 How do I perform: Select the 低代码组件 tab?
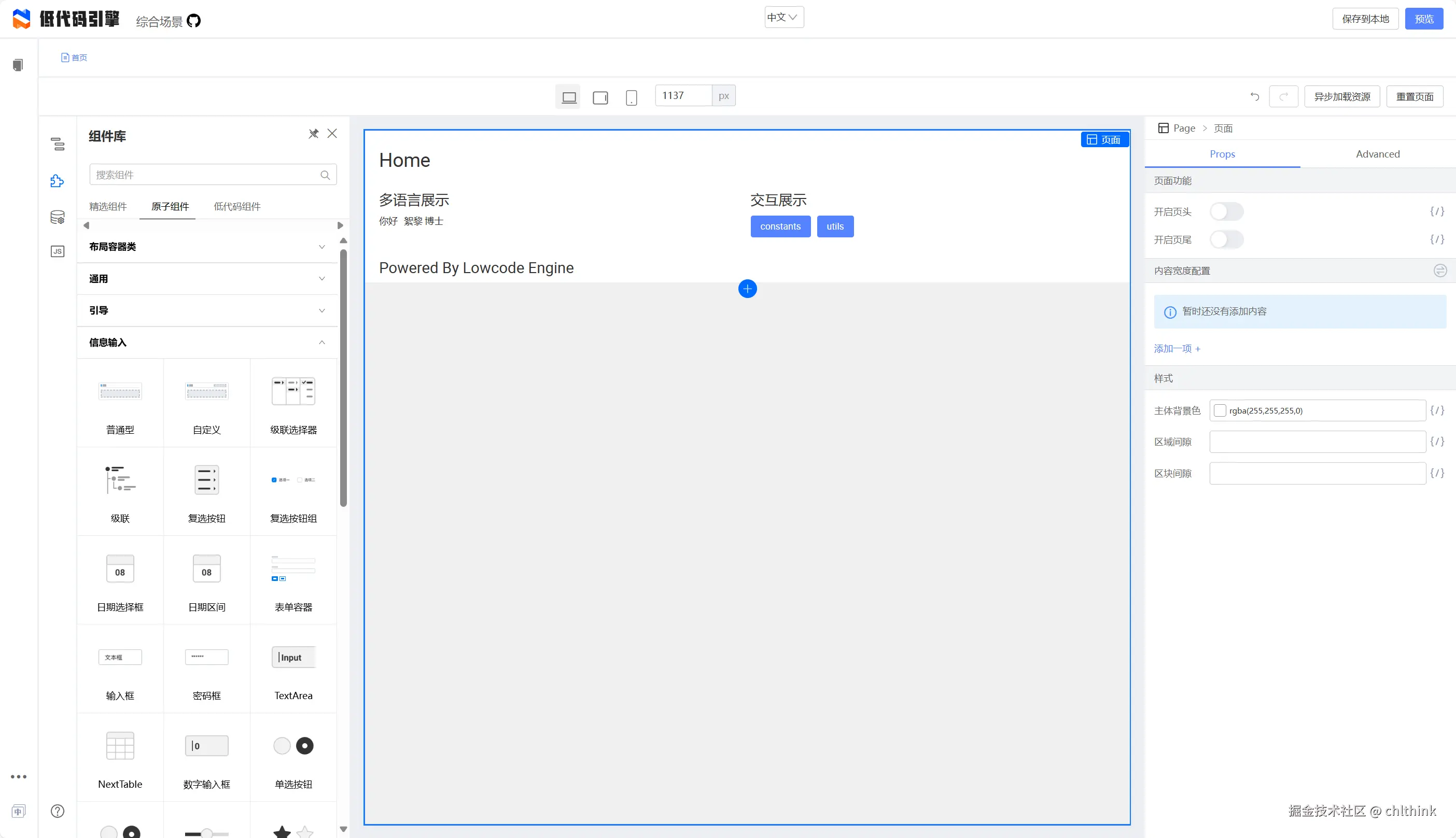pos(236,207)
